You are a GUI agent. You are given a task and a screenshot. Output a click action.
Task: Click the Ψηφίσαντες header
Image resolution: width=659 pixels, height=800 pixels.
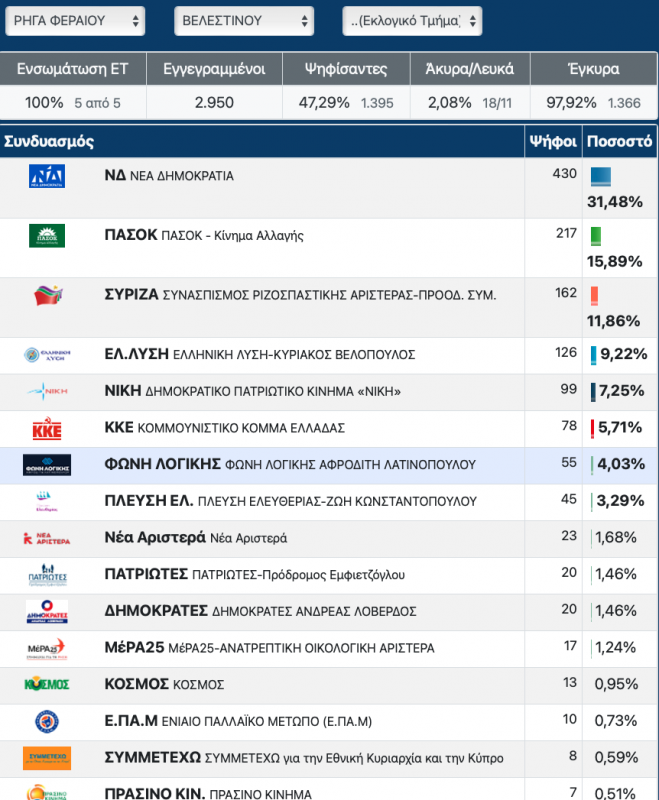point(346,69)
